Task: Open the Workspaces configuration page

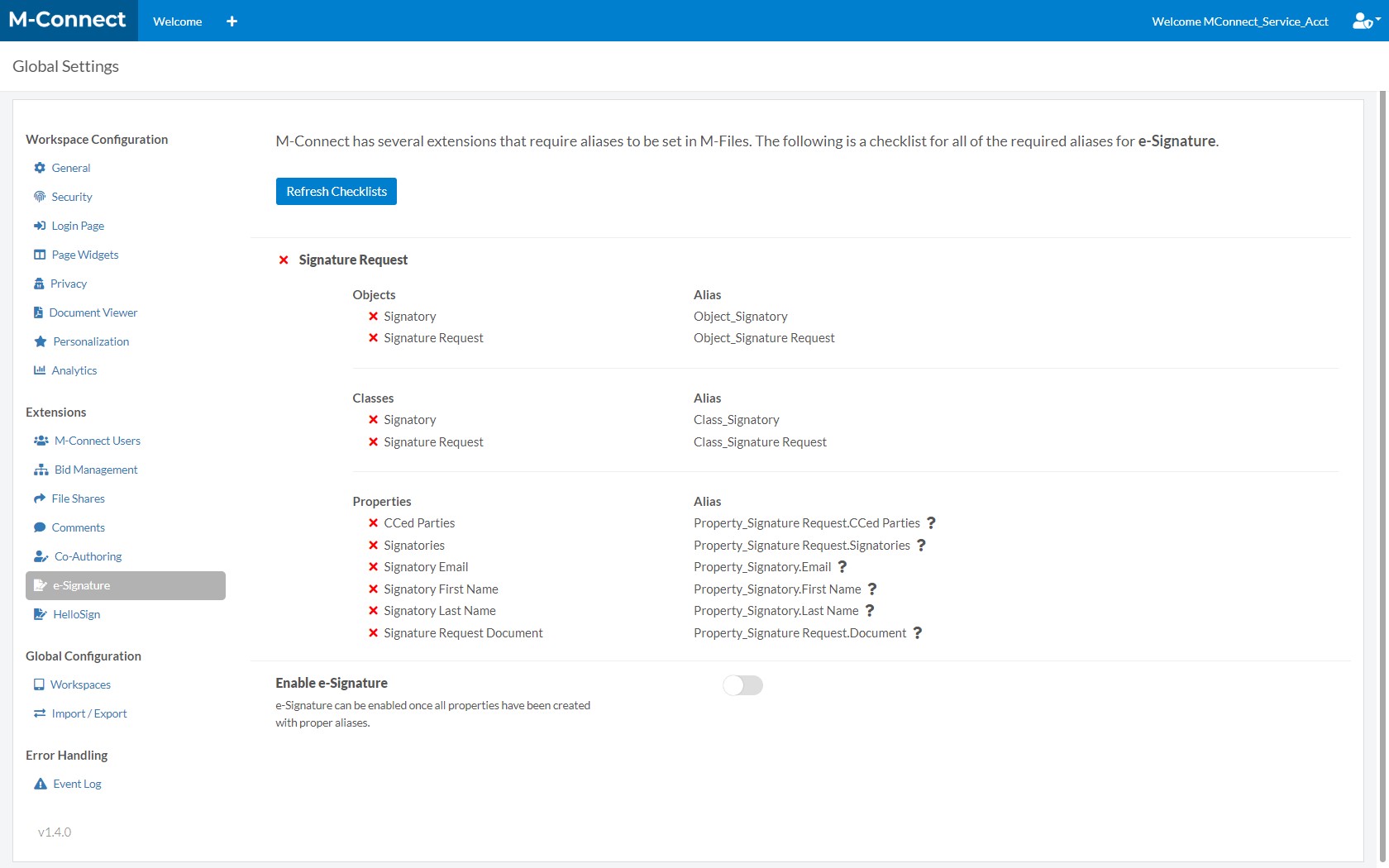Action: coord(80,684)
